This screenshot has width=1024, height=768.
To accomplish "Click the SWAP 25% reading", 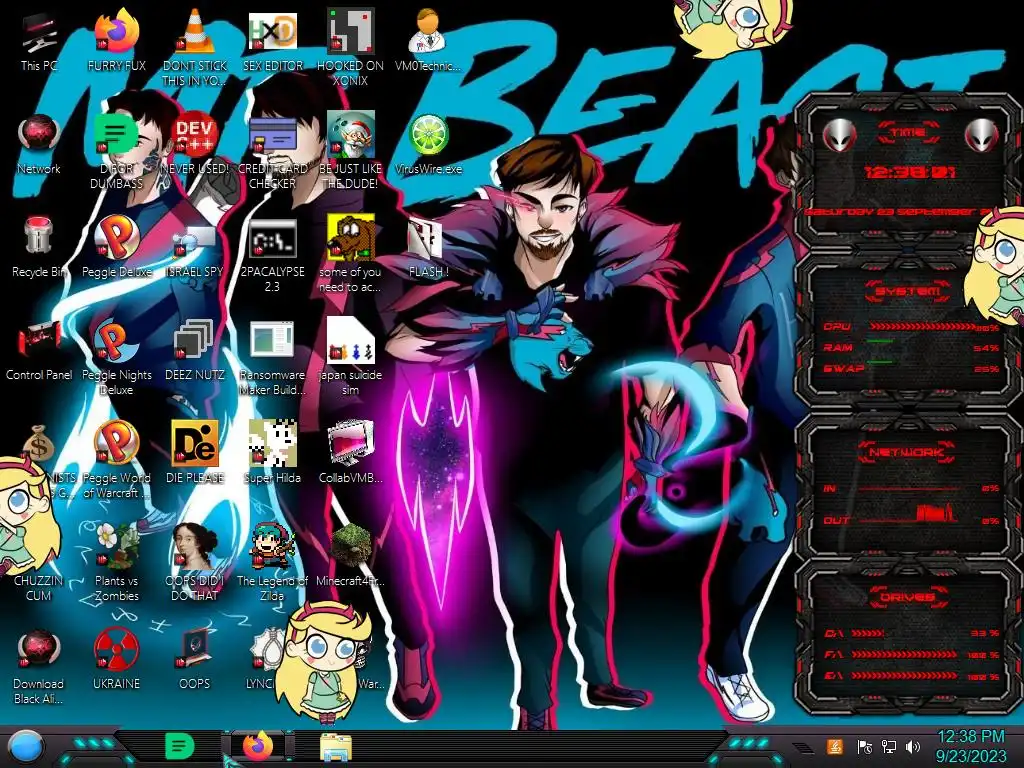I will point(986,369).
